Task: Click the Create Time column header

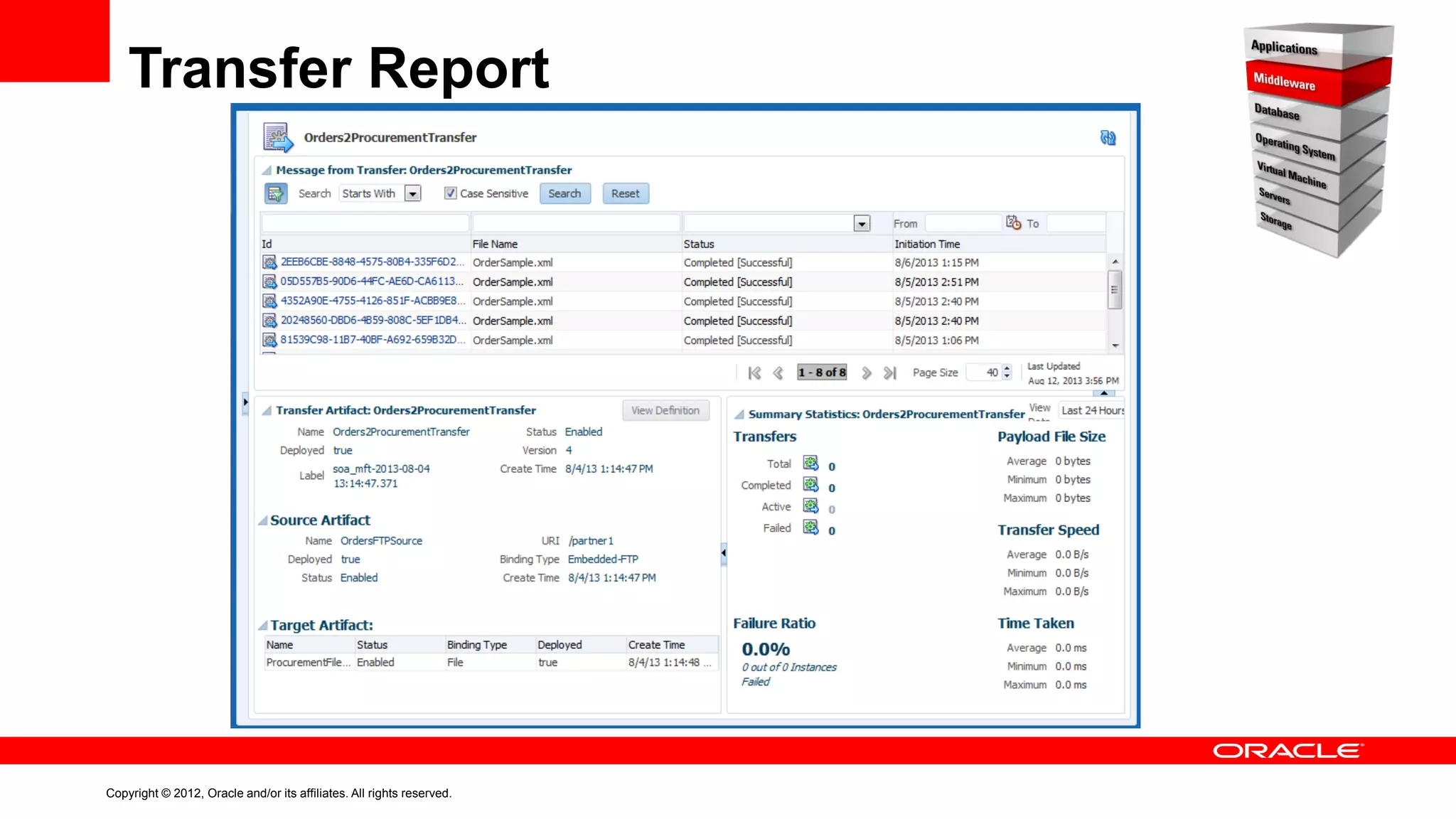Action: [671, 645]
